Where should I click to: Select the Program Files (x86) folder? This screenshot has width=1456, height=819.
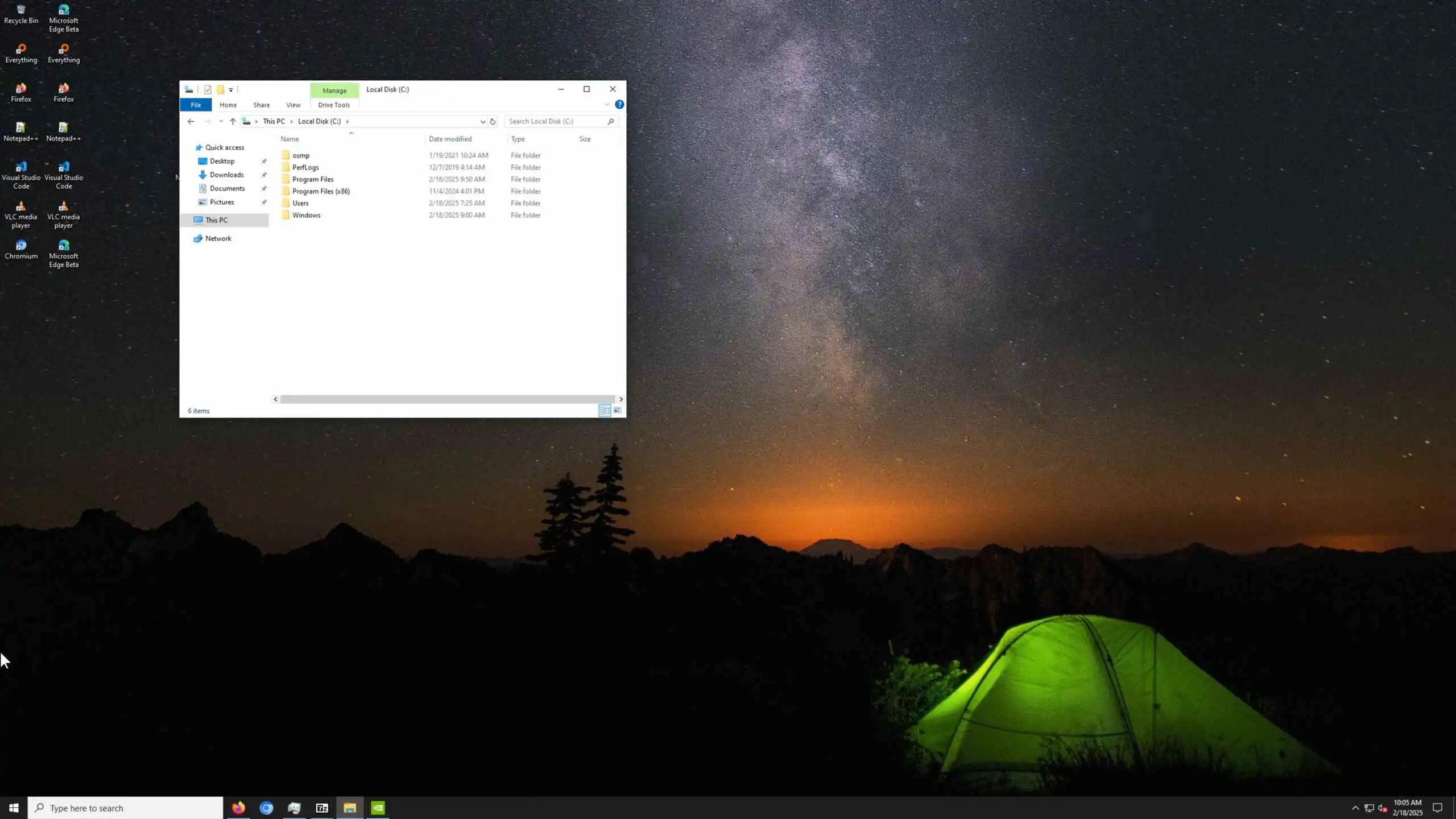point(321,191)
